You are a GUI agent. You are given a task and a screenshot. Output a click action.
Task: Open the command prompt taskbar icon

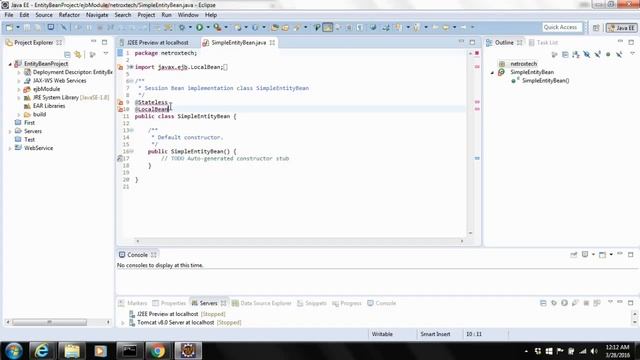130,351
